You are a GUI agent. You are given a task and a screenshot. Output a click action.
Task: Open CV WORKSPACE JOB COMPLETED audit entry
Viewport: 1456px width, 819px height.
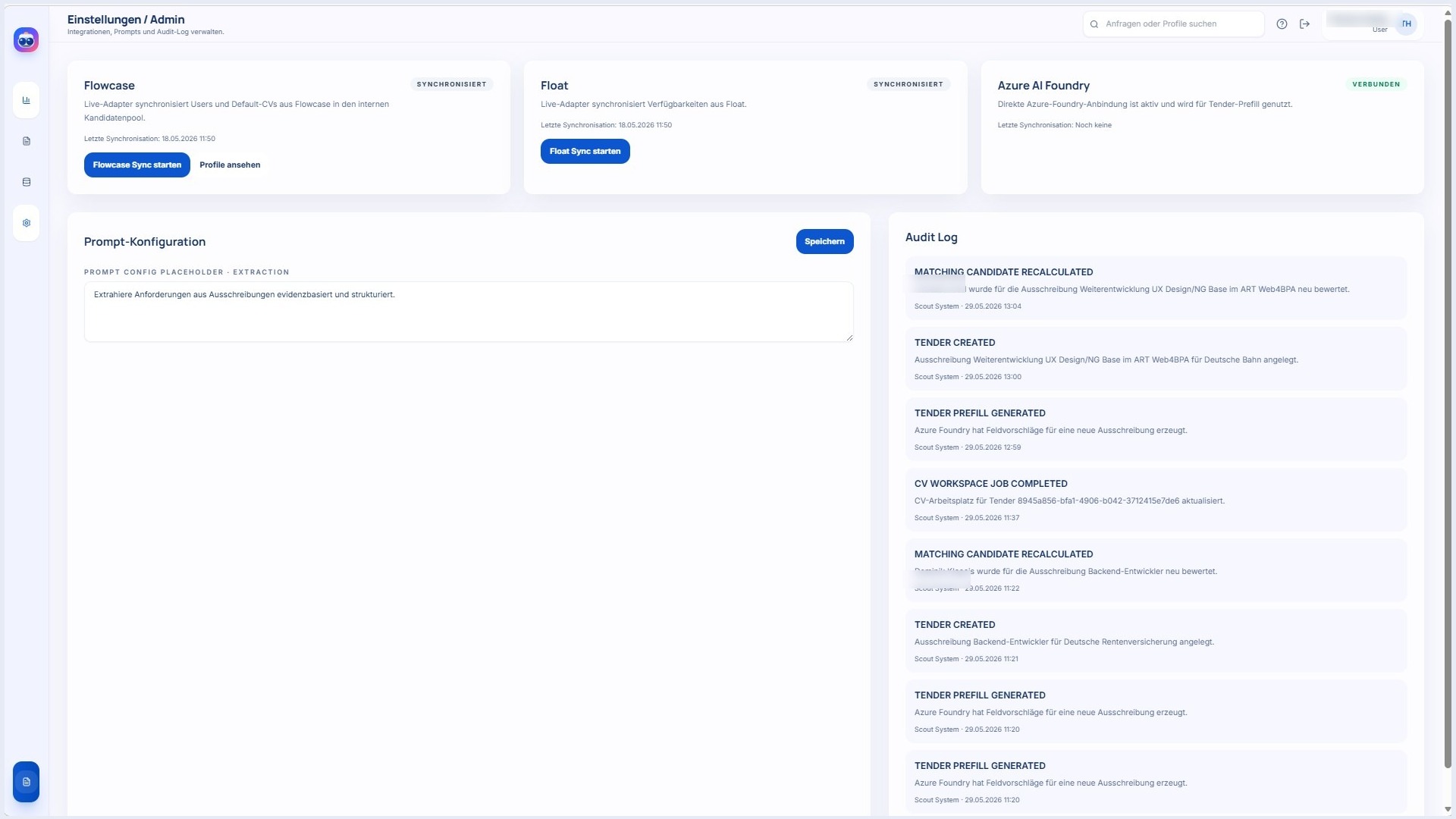pos(1156,500)
